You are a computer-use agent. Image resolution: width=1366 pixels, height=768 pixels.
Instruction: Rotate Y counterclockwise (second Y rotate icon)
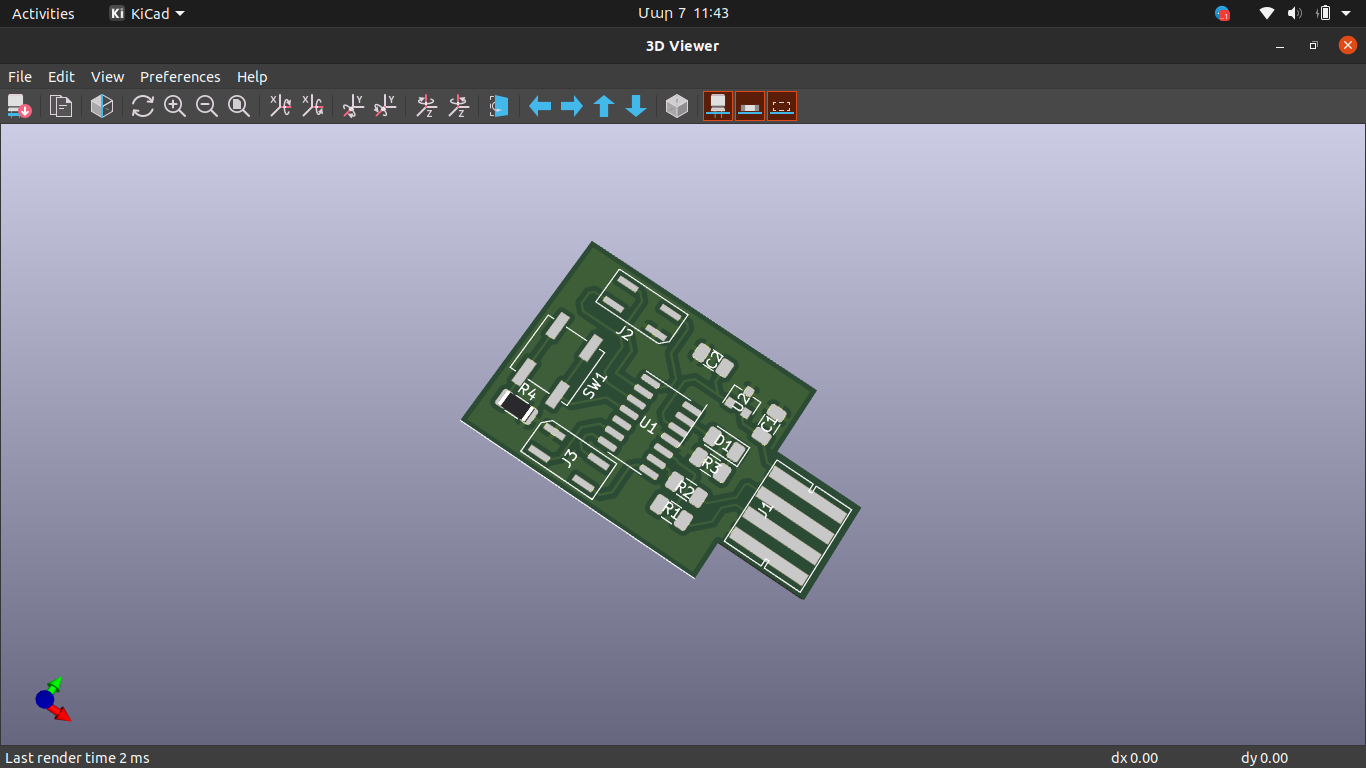click(385, 106)
